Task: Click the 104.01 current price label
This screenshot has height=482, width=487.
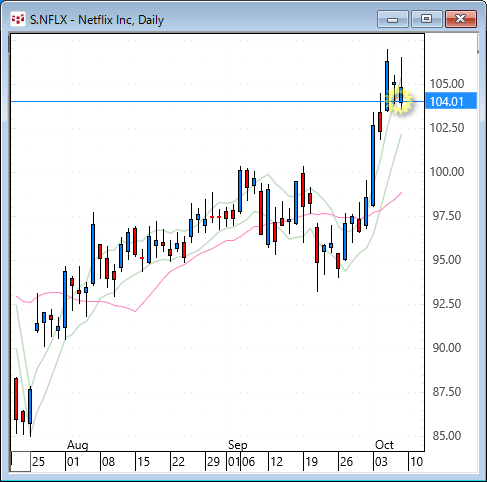Action: [451, 101]
